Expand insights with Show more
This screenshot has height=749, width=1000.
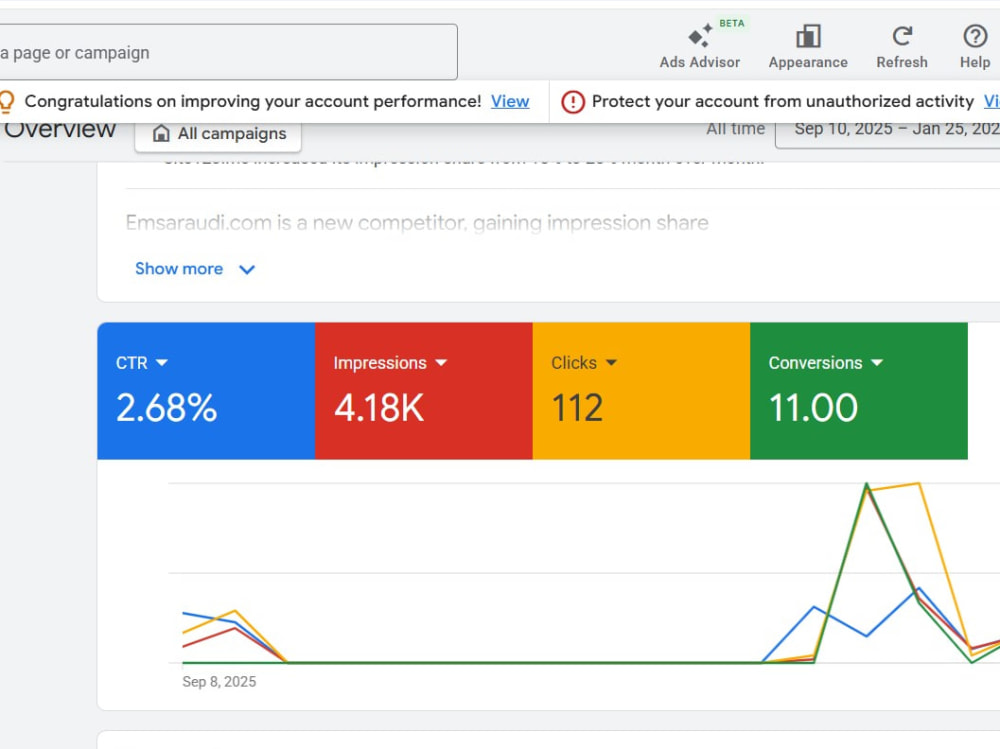point(195,269)
